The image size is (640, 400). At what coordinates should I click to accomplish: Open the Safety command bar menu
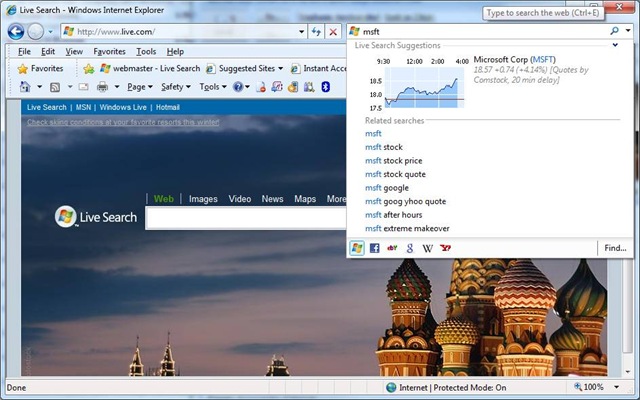(176, 87)
